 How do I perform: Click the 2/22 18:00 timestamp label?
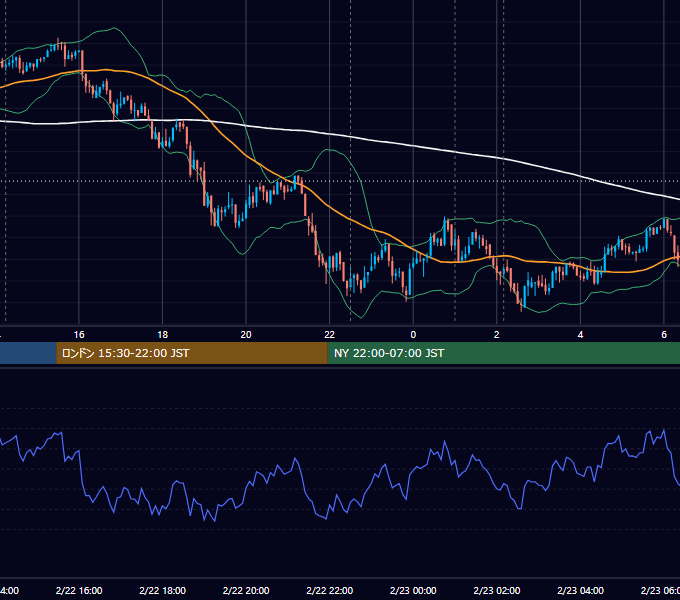(163, 590)
